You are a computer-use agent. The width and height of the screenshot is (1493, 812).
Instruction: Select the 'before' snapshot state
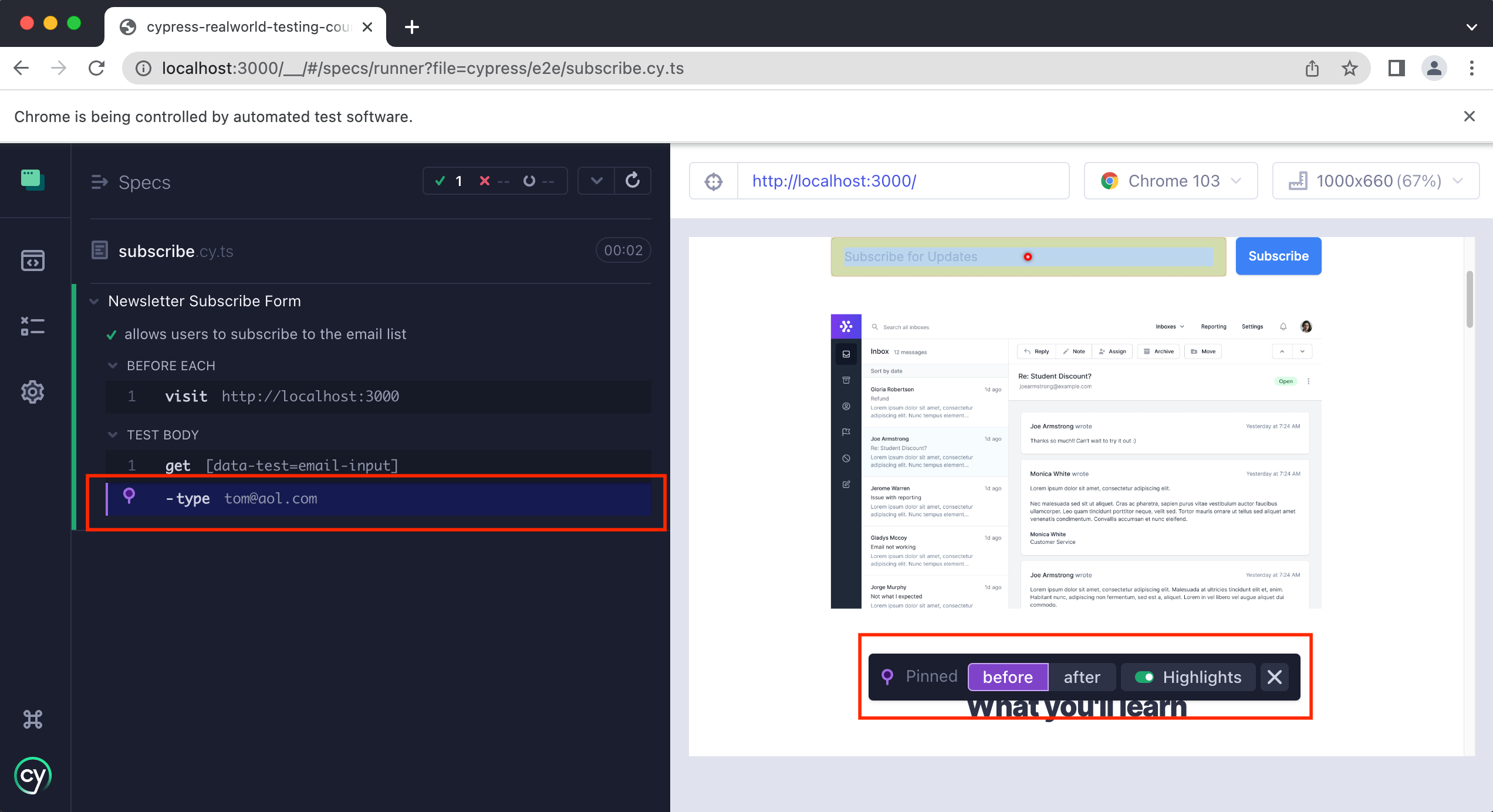(1008, 677)
